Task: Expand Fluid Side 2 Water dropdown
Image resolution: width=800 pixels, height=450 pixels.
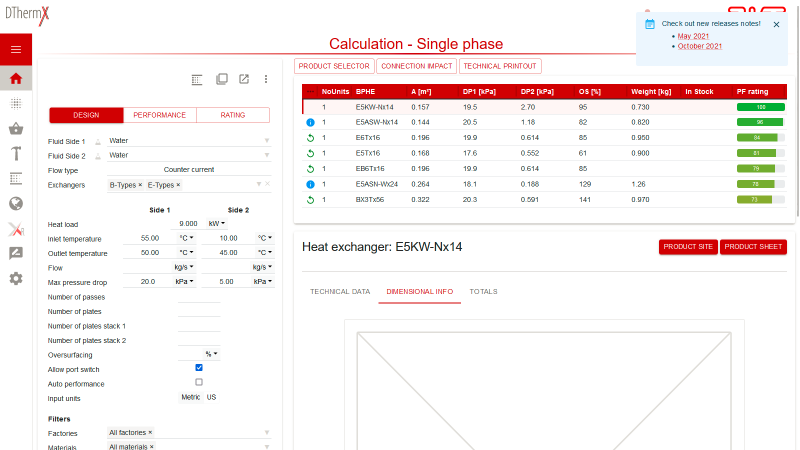Action: tap(266, 155)
